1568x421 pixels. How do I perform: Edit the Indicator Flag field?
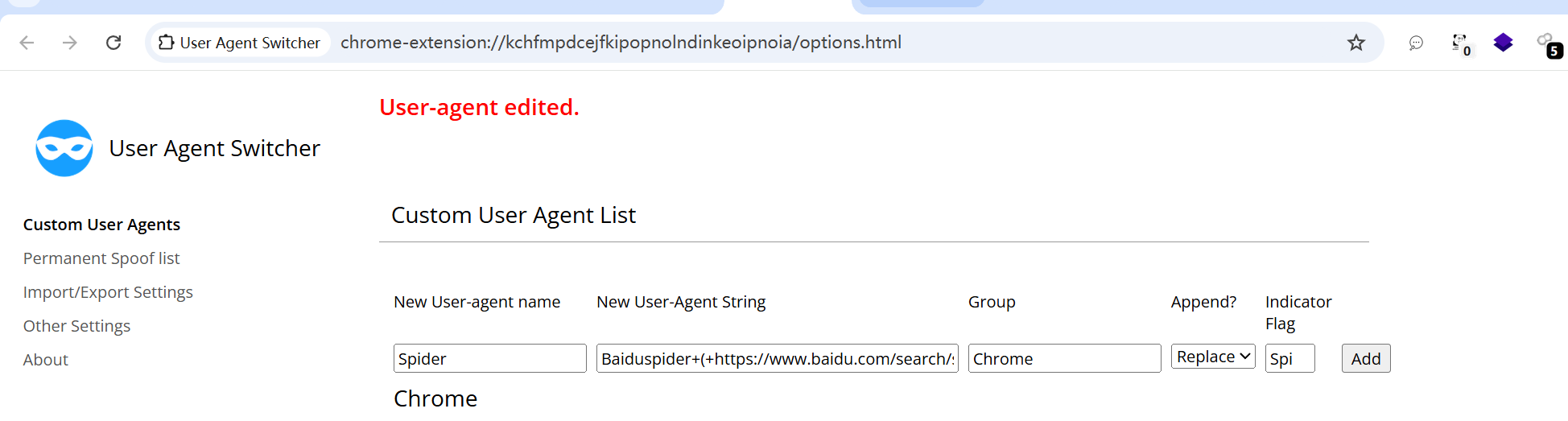[x=1289, y=358]
